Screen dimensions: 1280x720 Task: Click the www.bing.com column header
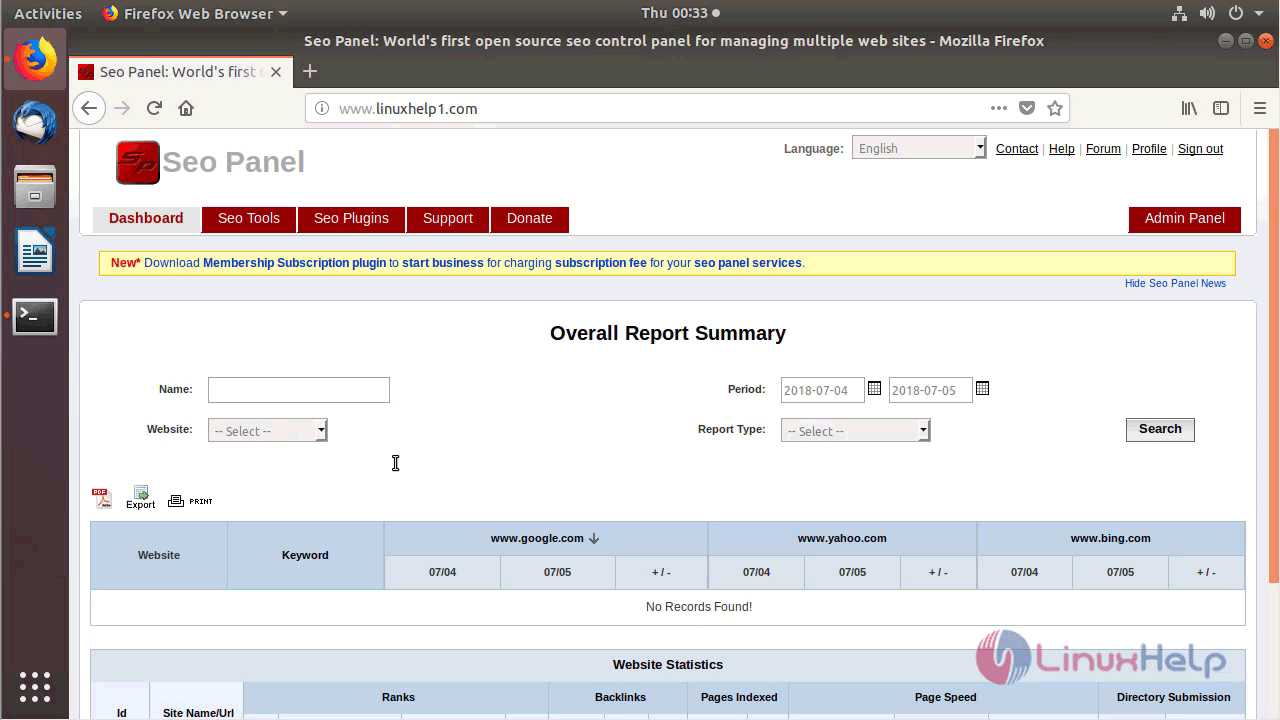point(1111,538)
